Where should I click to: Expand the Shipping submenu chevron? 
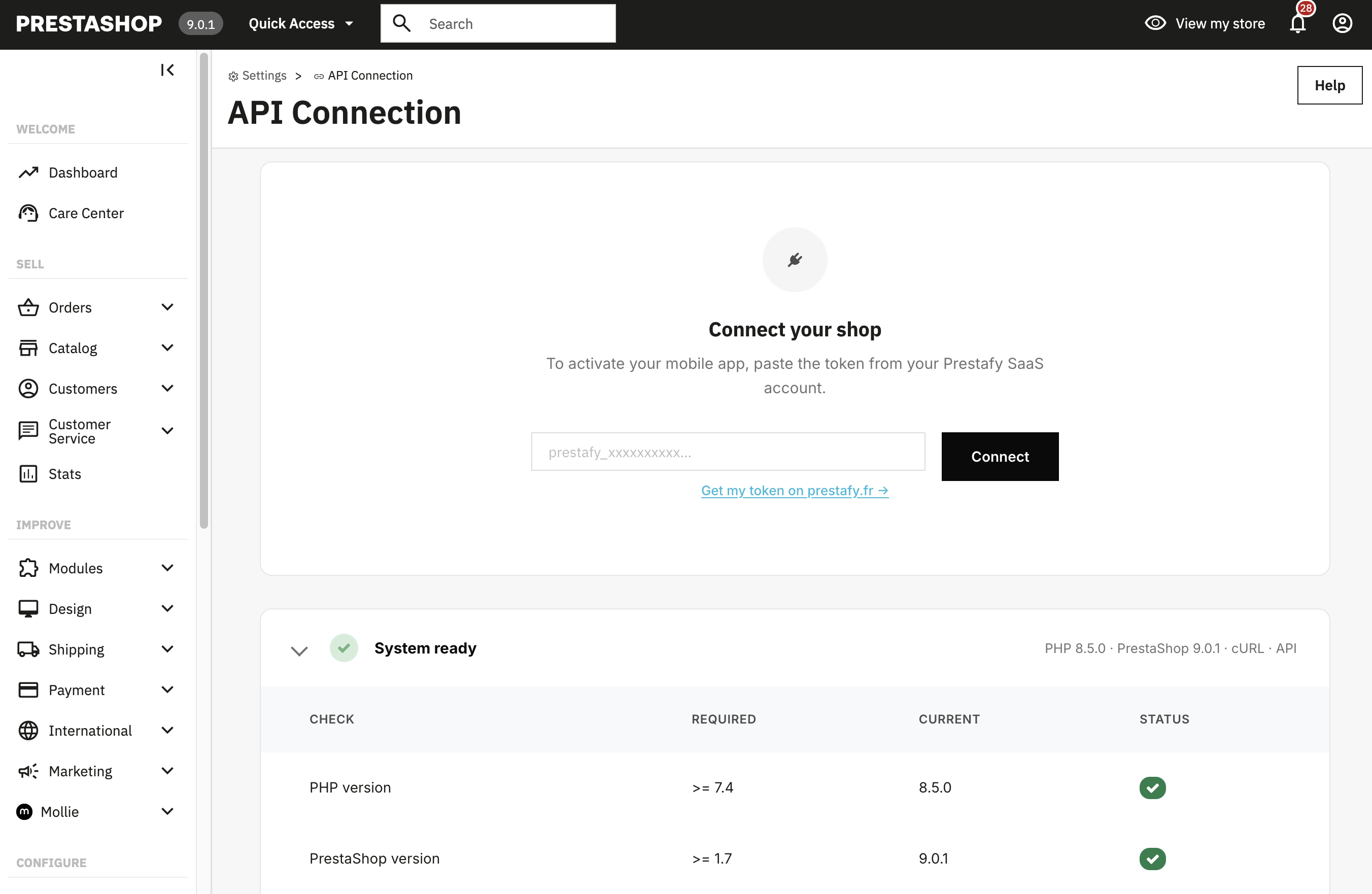point(167,649)
